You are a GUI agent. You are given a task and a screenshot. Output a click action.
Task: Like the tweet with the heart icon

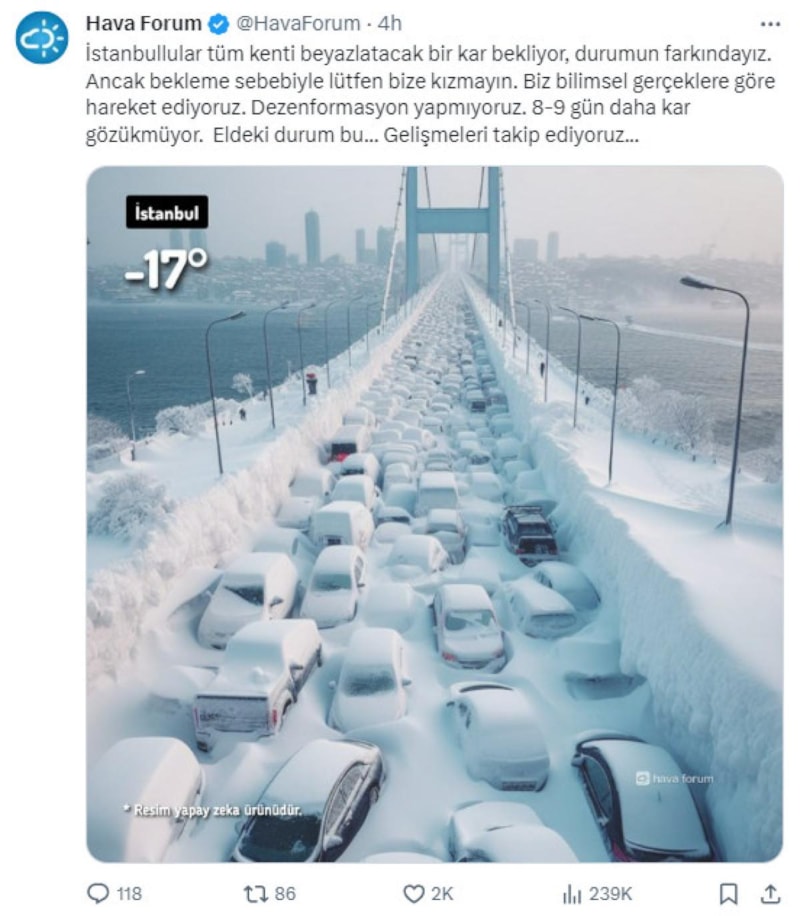(x=414, y=893)
